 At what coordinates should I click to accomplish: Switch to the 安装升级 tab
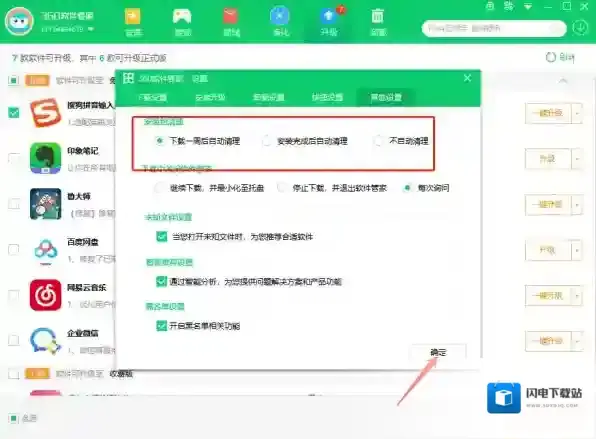coord(210,97)
